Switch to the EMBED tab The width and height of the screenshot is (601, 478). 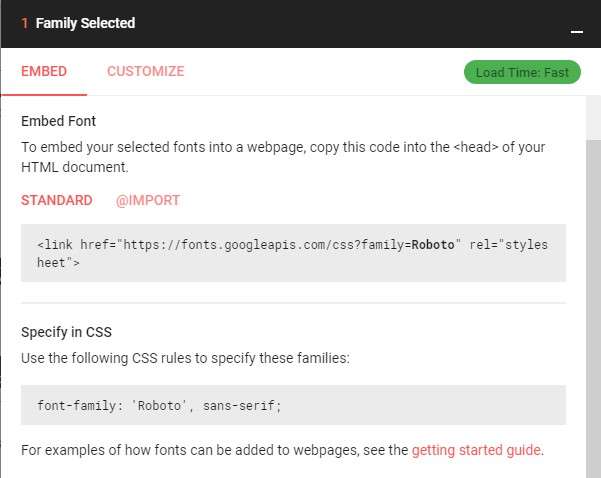tap(44, 71)
